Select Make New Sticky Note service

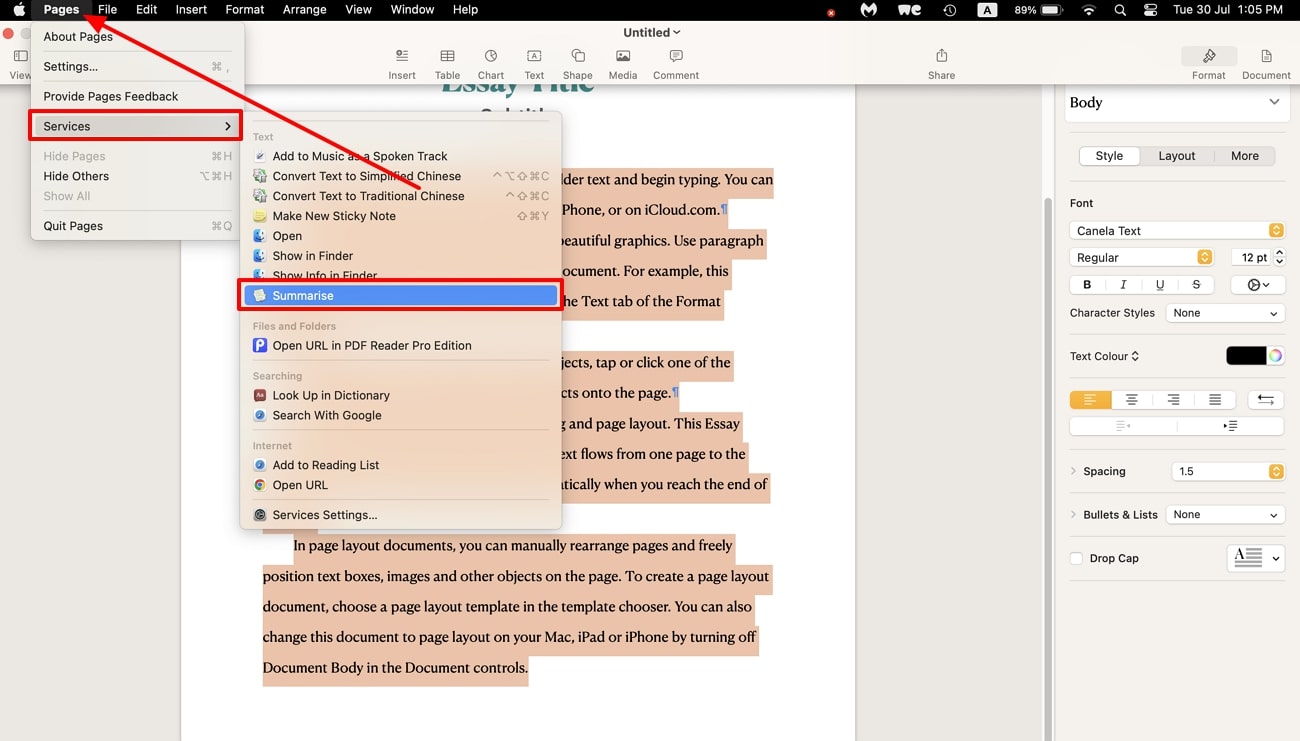(400, 216)
